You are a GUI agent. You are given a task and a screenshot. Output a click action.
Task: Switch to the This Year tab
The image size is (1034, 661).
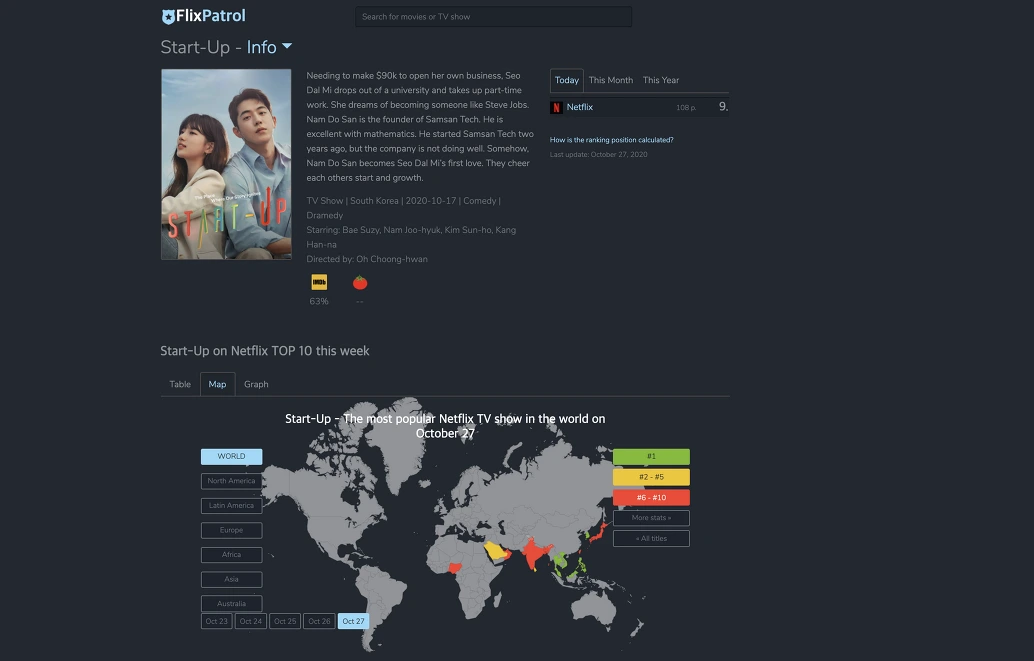[661, 80]
